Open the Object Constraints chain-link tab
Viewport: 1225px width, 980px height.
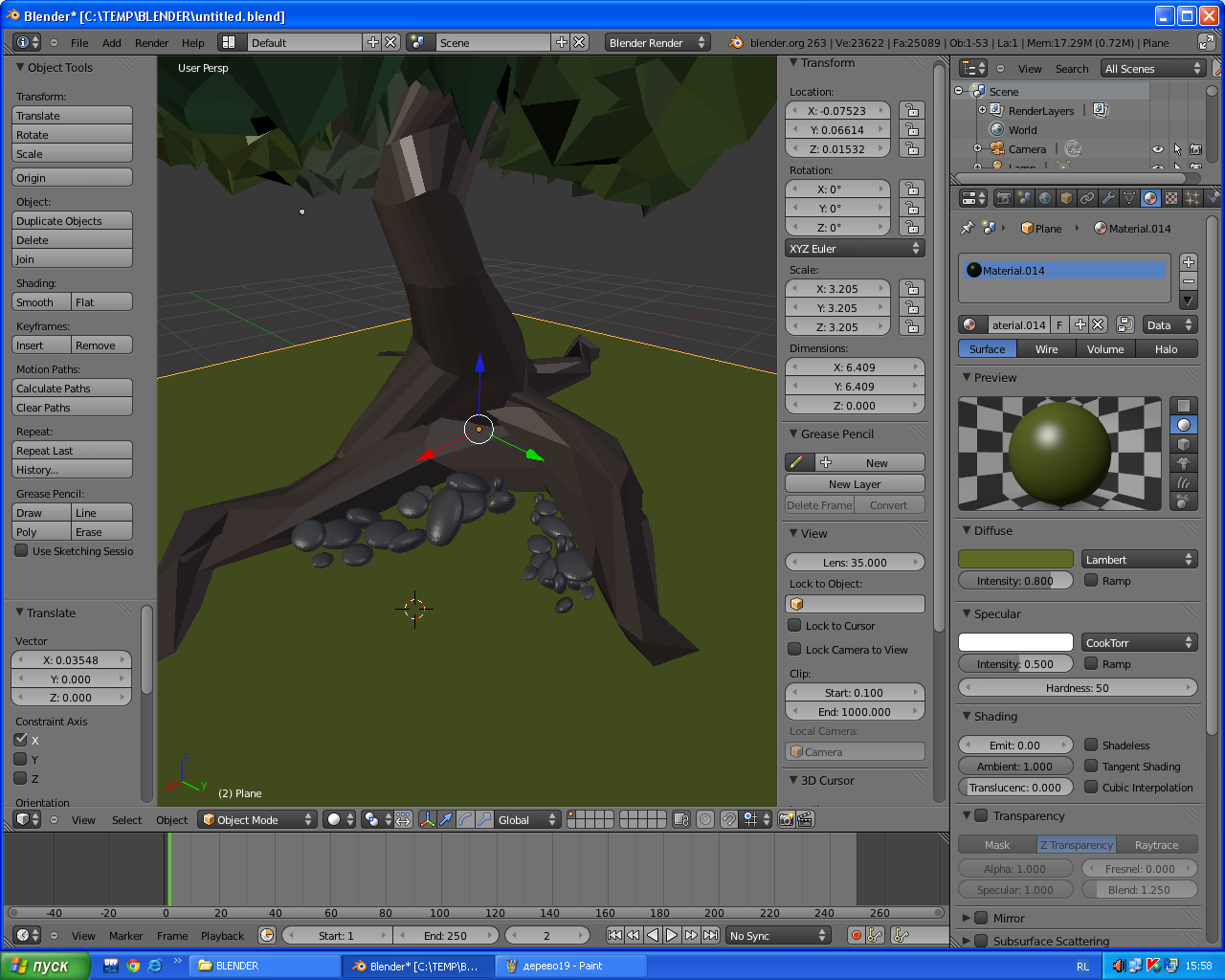pos(1087,198)
